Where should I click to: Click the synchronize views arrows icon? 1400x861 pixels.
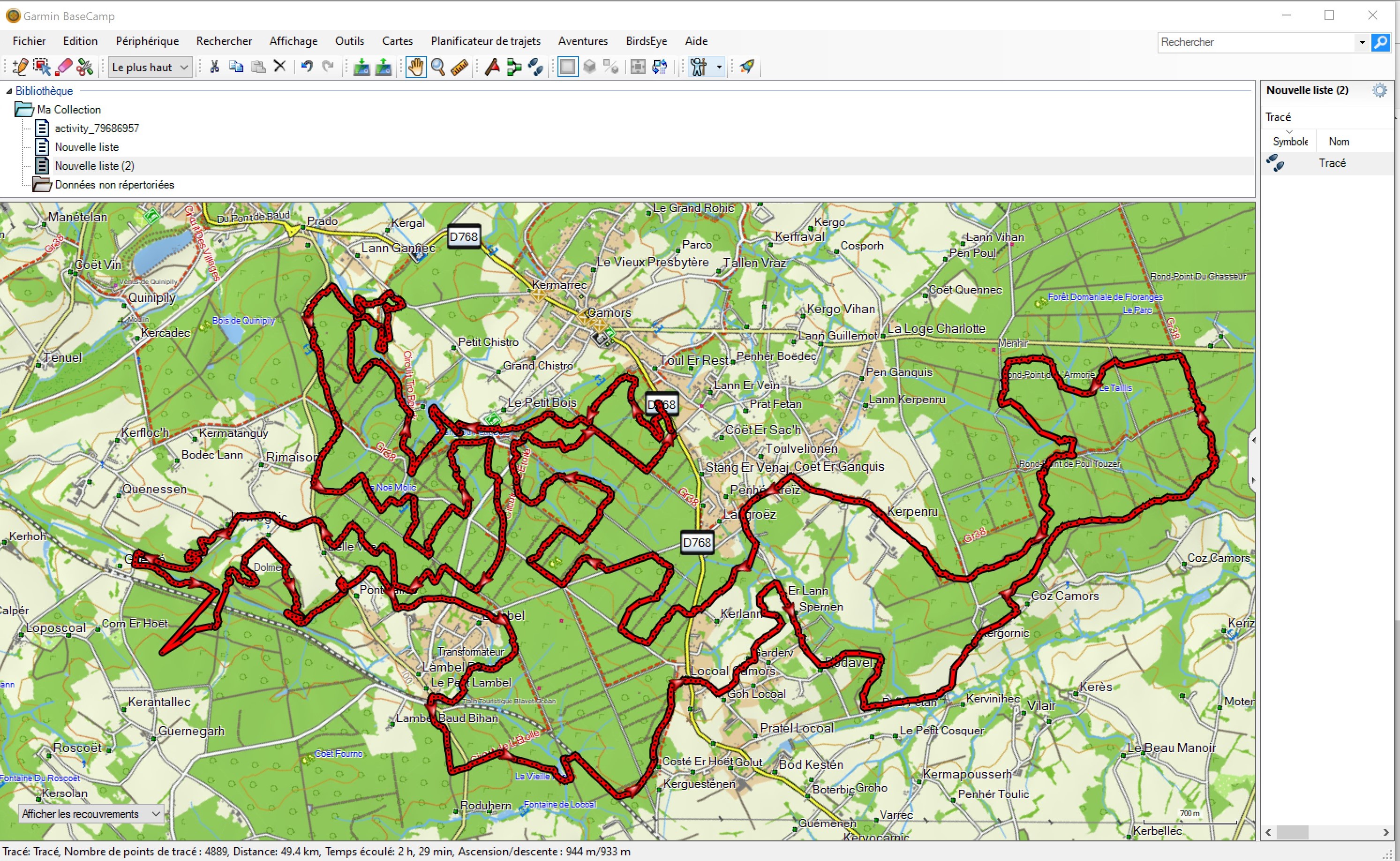661,67
